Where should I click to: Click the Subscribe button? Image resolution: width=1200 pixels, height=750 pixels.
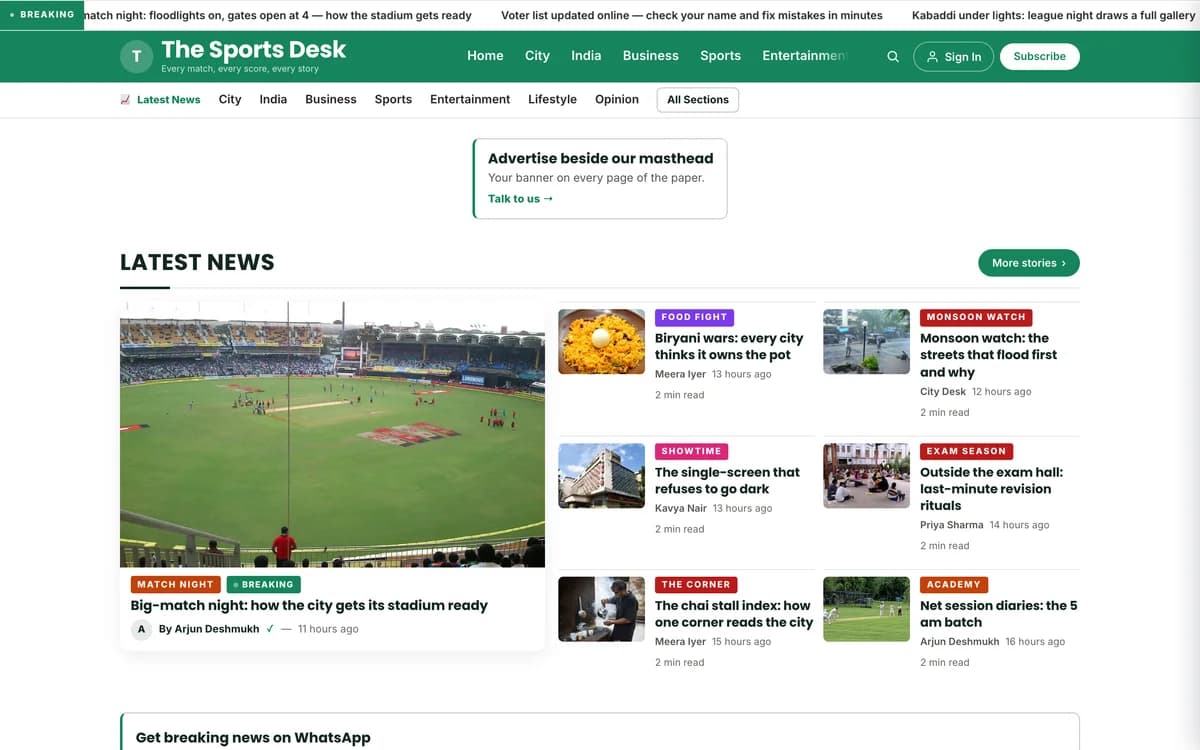[1039, 56]
